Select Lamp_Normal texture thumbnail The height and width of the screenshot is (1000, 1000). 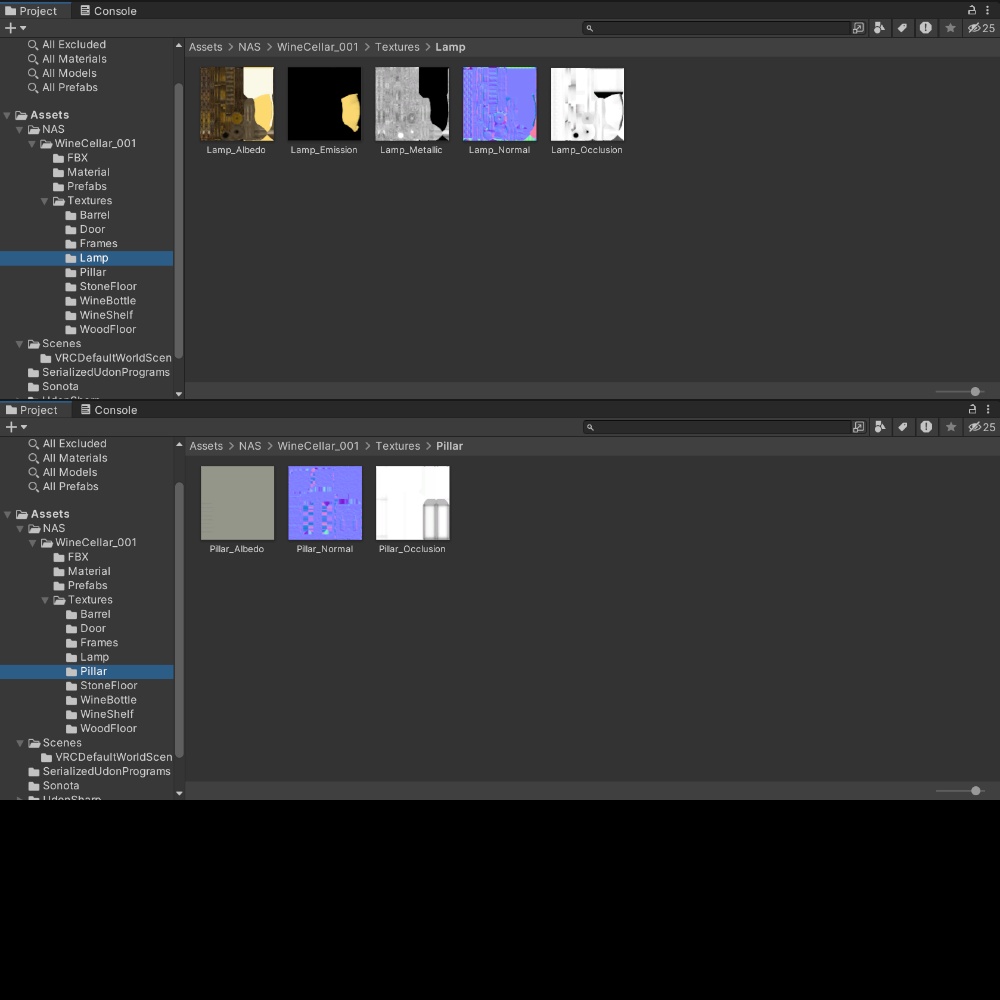tap(499, 105)
